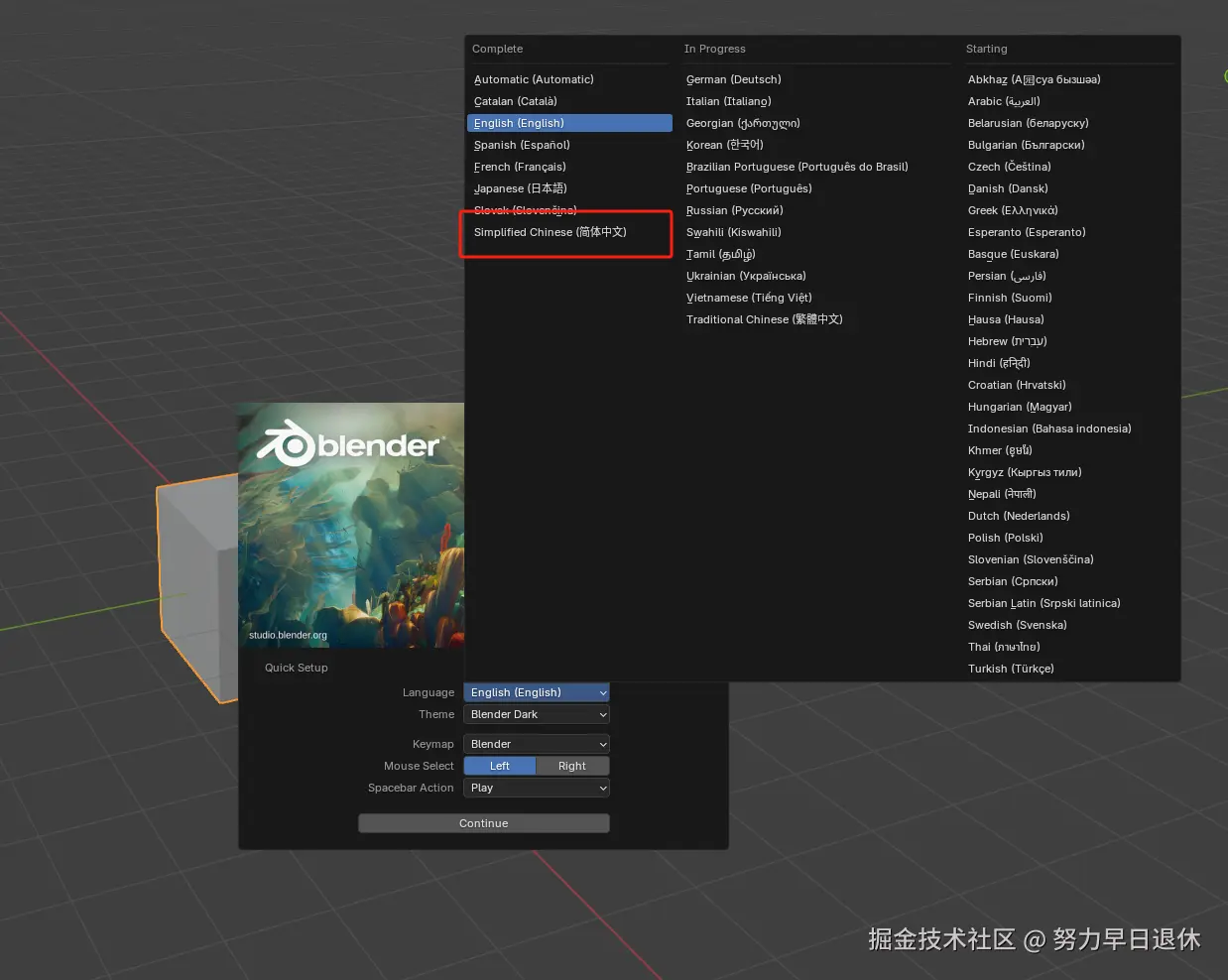
Task: Choose Nepali language entry
Action: point(1069,494)
